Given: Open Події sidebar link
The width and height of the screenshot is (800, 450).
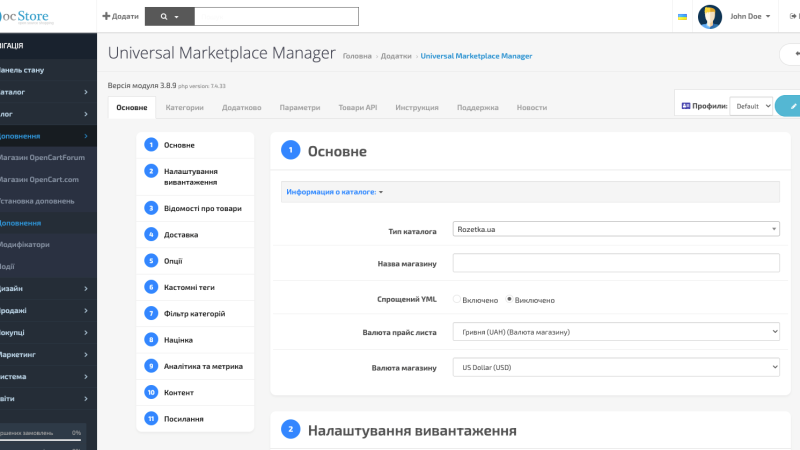Looking at the screenshot, I should click(x=48, y=266).
